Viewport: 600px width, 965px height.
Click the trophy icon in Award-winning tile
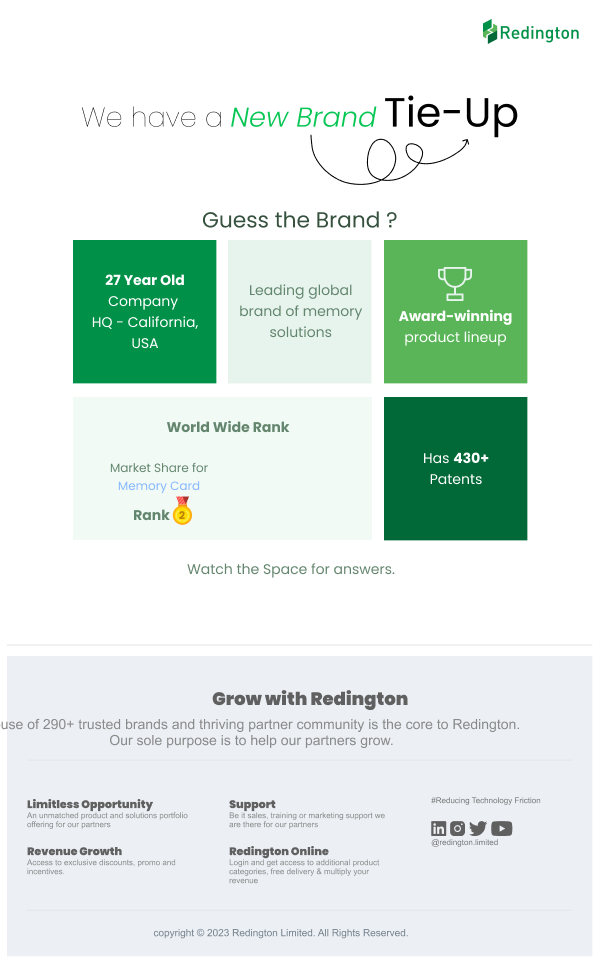pos(455,283)
